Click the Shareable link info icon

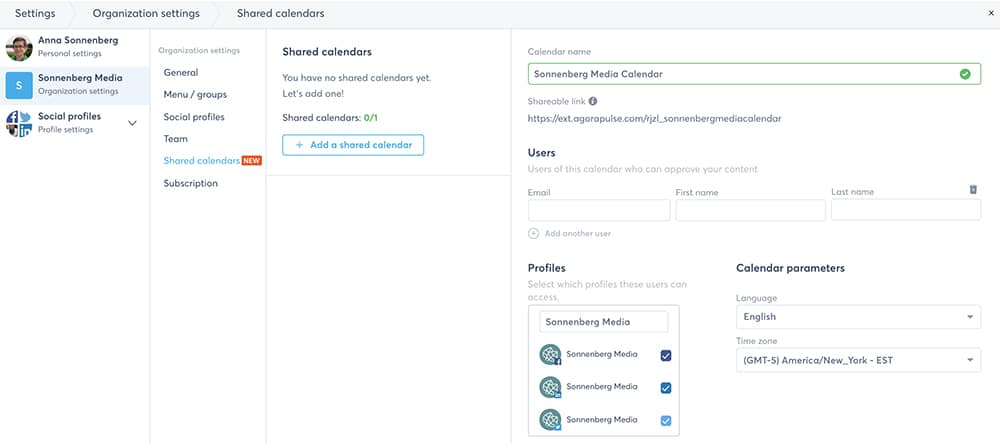593,101
